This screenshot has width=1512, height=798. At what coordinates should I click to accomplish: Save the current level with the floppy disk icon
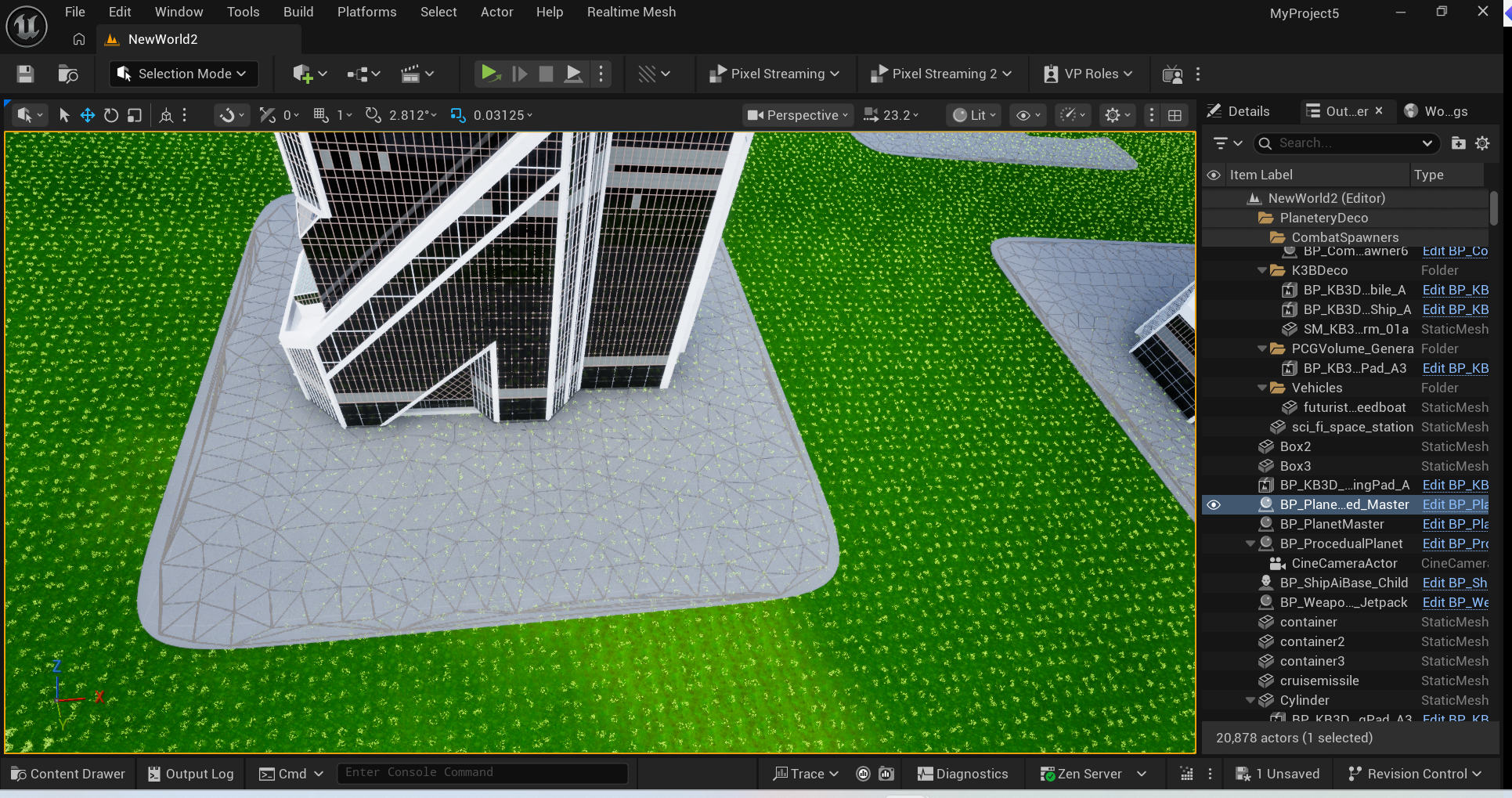pos(25,74)
